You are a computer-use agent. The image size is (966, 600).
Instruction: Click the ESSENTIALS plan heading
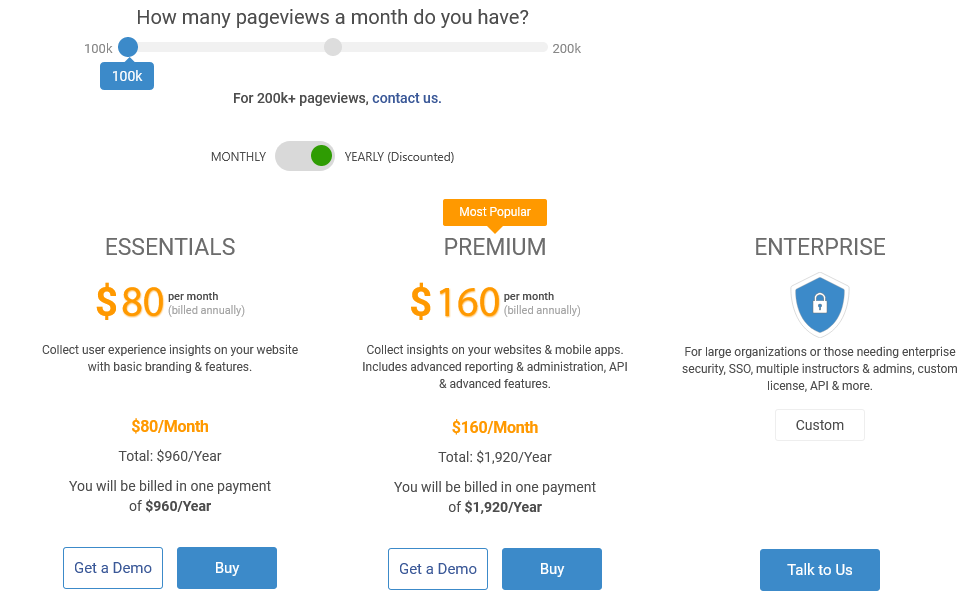point(170,247)
